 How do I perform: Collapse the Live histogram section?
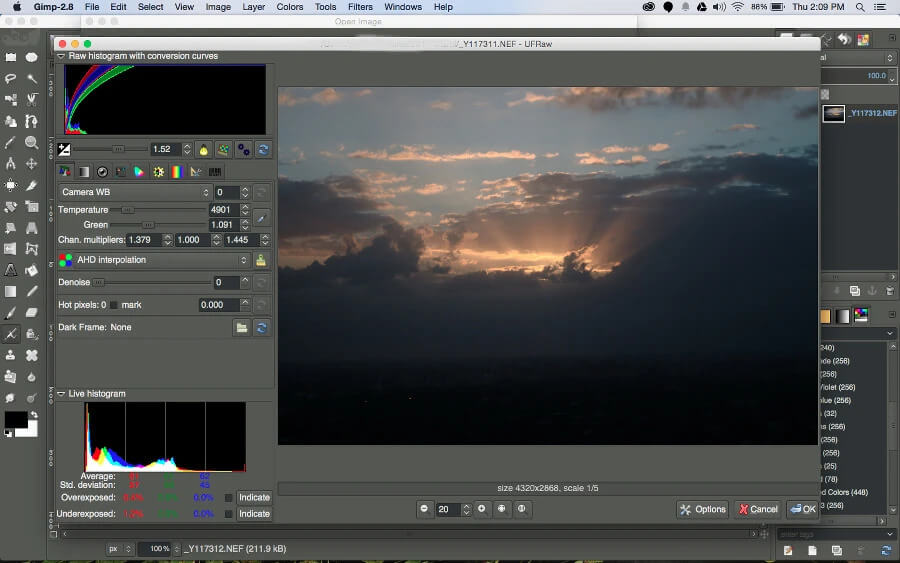pos(61,394)
